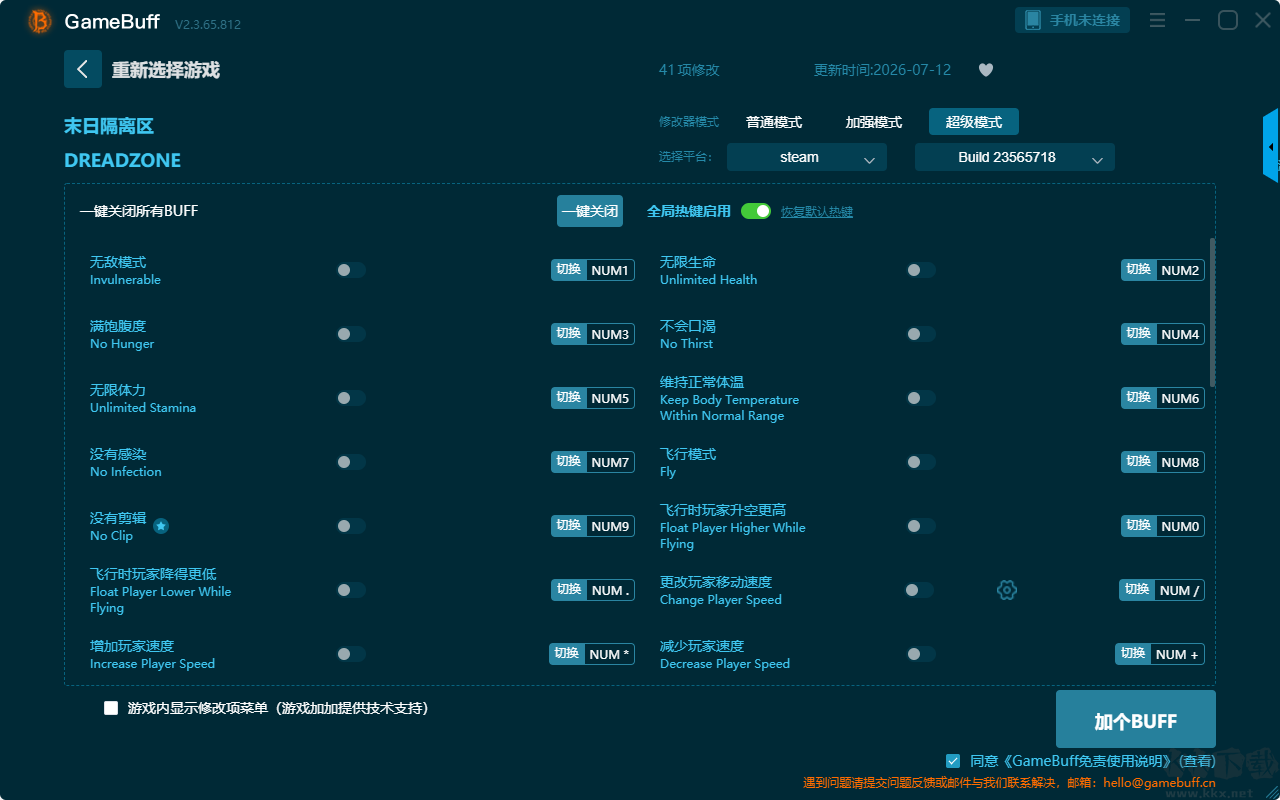Image resolution: width=1280 pixels, height=800 pixels.
Task: Toggle the Invulnerable cheat switch
Action: [351, 270]
